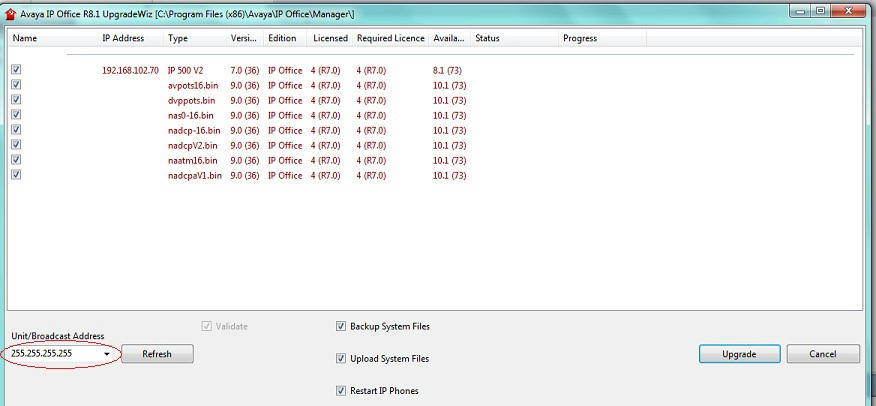Image resolution: width=876 pixels, height=406 pixels.
Task: Click the Status column header
Action: click(x=515, y=39)
